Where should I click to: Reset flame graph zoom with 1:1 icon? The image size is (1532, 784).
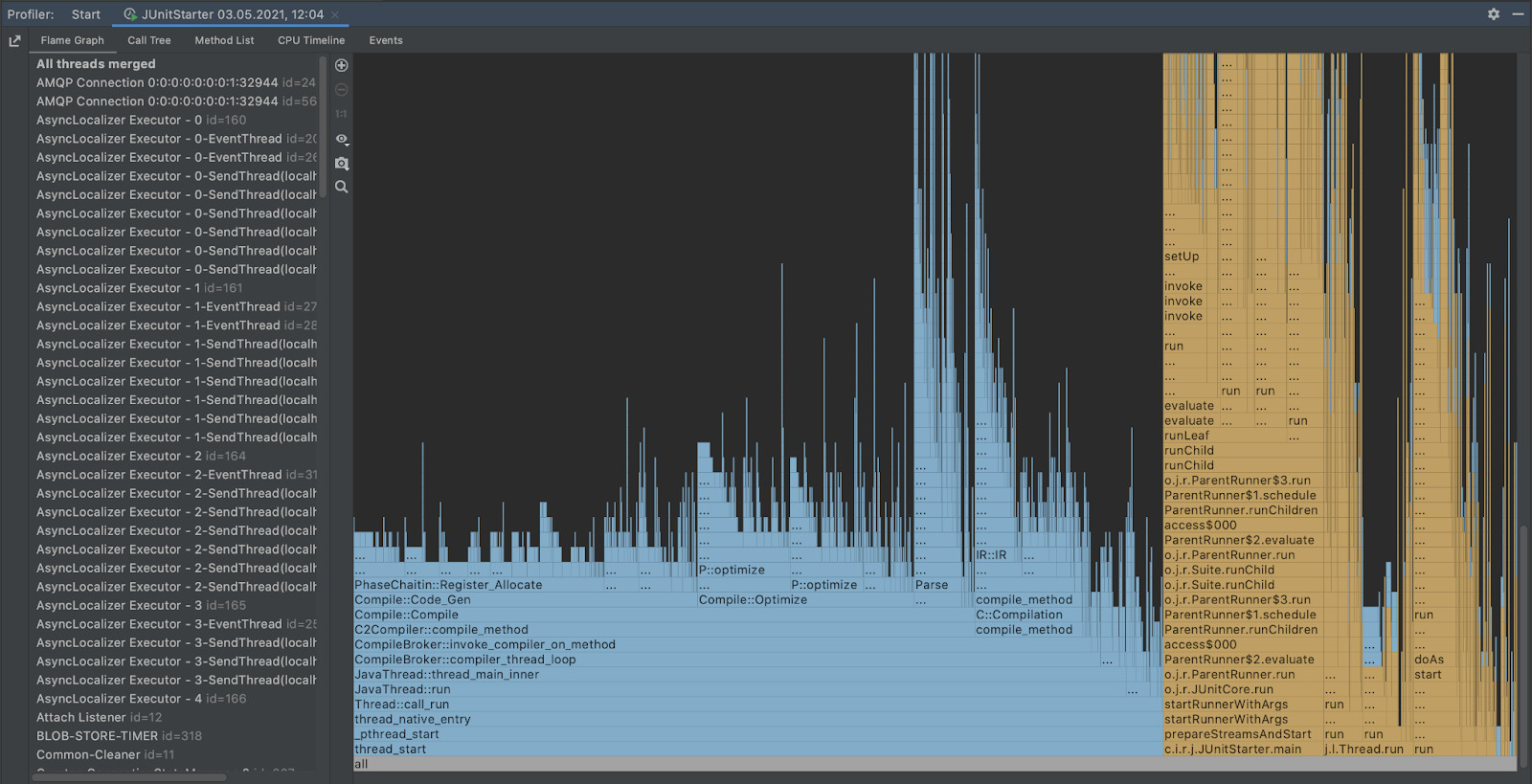[341, 114]
